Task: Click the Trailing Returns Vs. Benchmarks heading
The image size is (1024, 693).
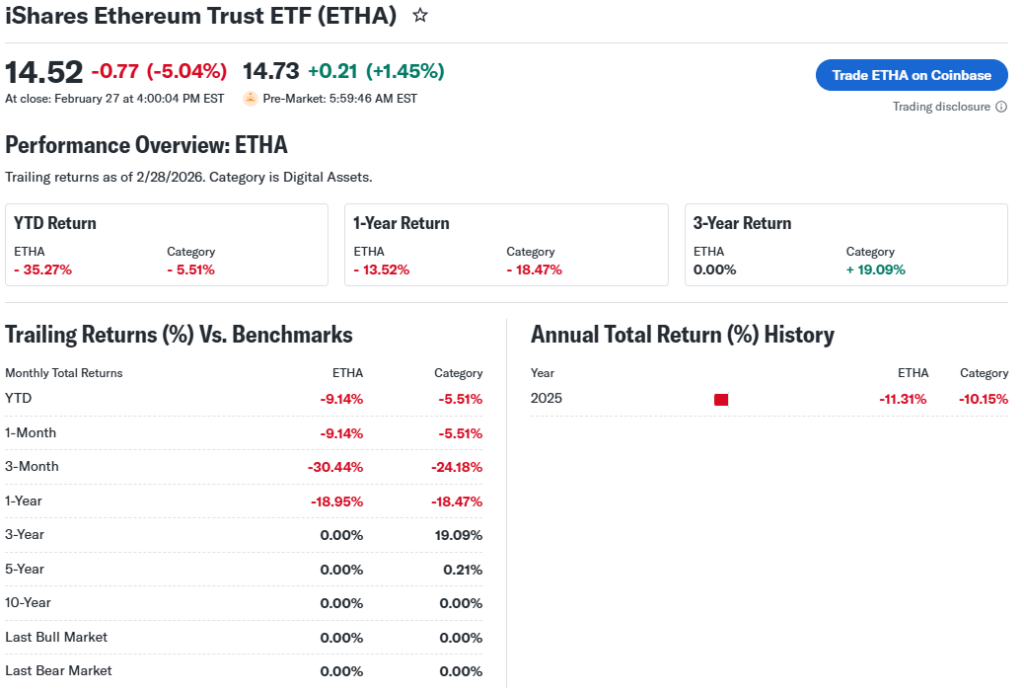Action: [x=179, y=335]
